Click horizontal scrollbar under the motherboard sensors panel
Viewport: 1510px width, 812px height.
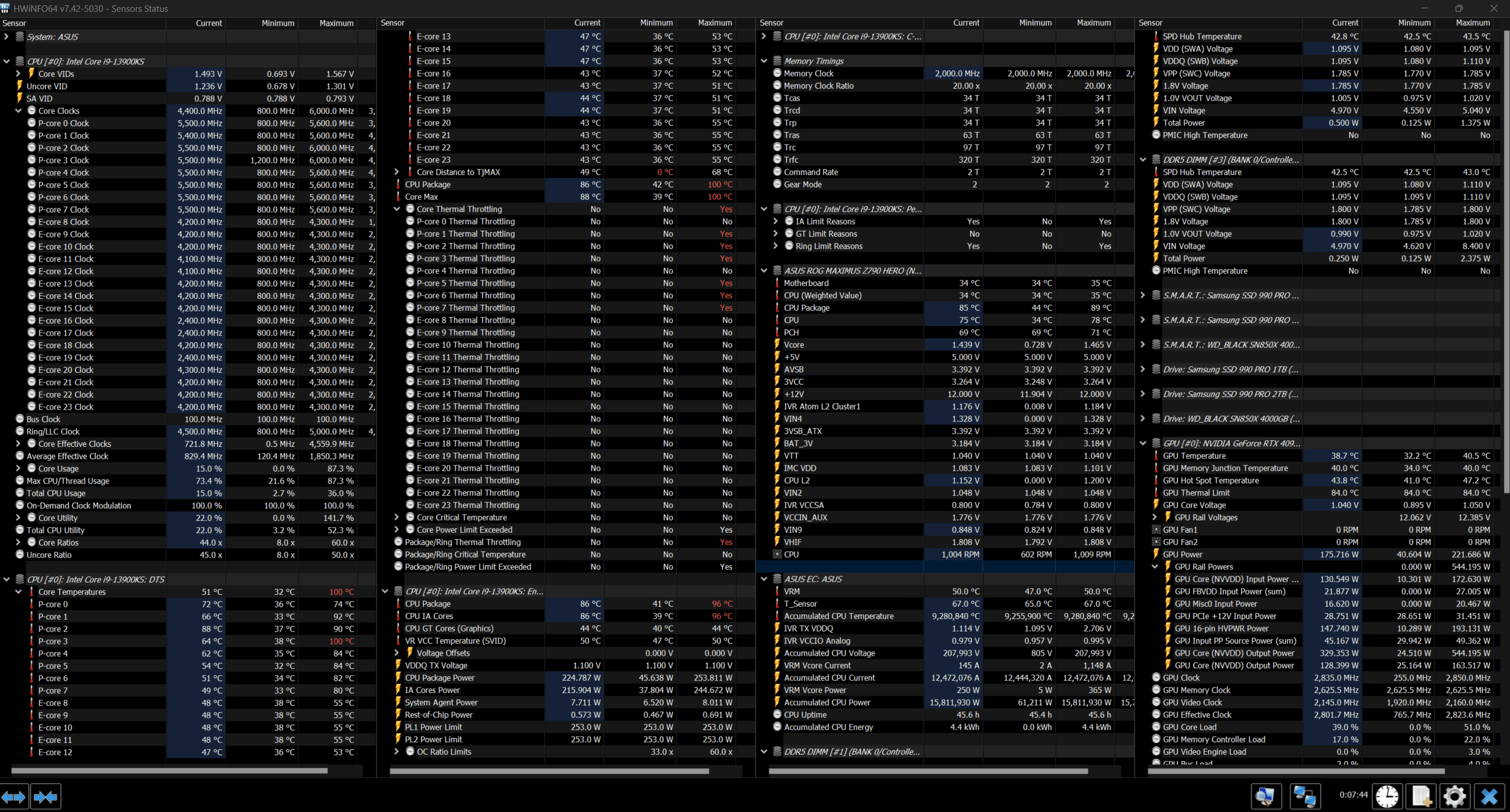pos(928,771)
